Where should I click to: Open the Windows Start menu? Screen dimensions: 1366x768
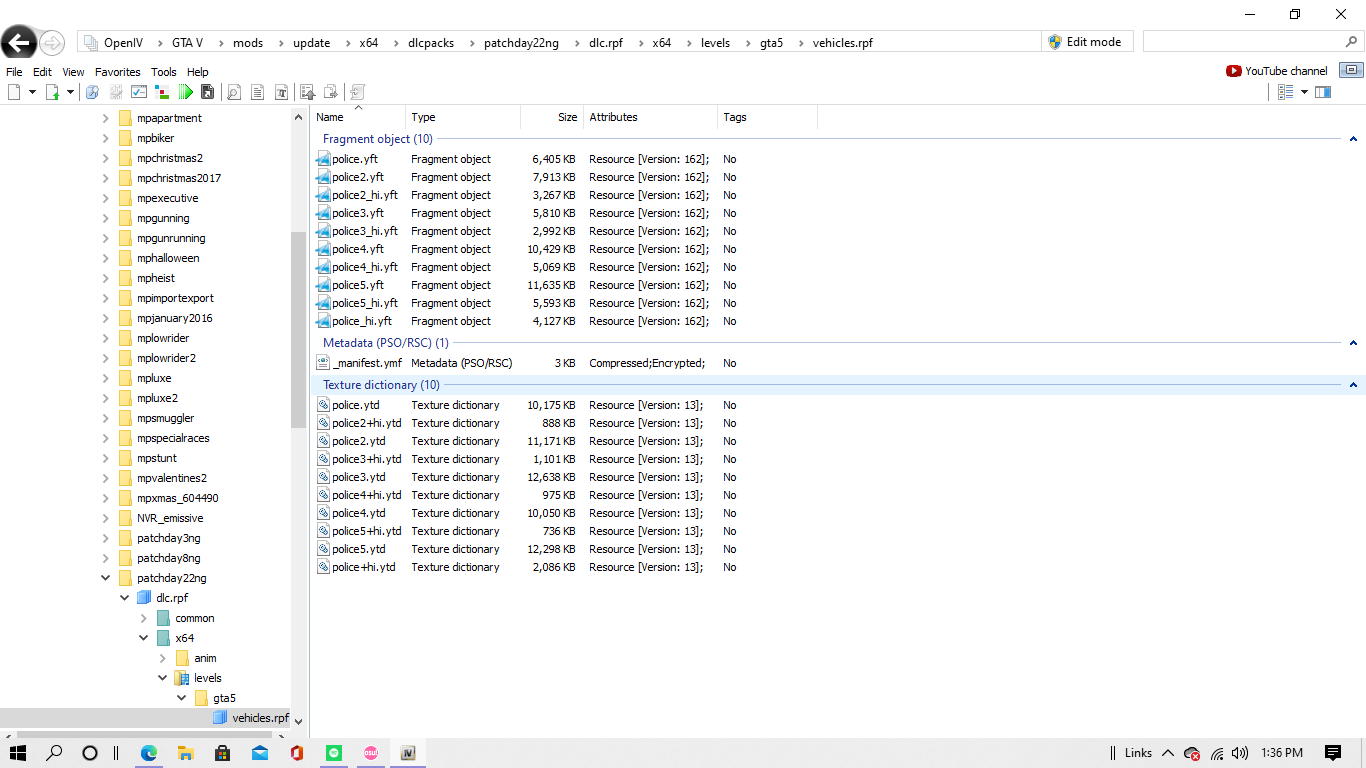(x=18, y=753)
